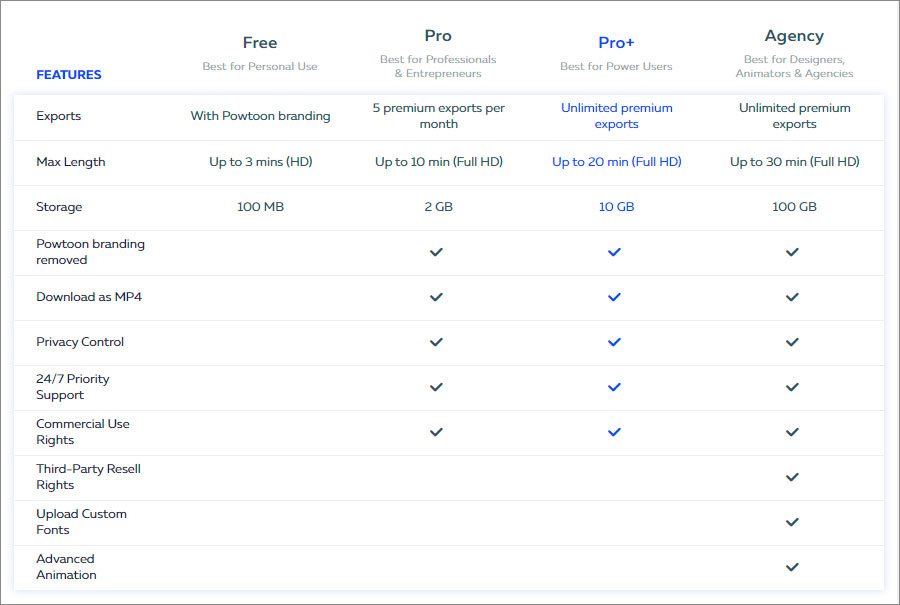
Task: Click the Pro checkmark for Commercial Use Rights
Action: coord(436,432)
